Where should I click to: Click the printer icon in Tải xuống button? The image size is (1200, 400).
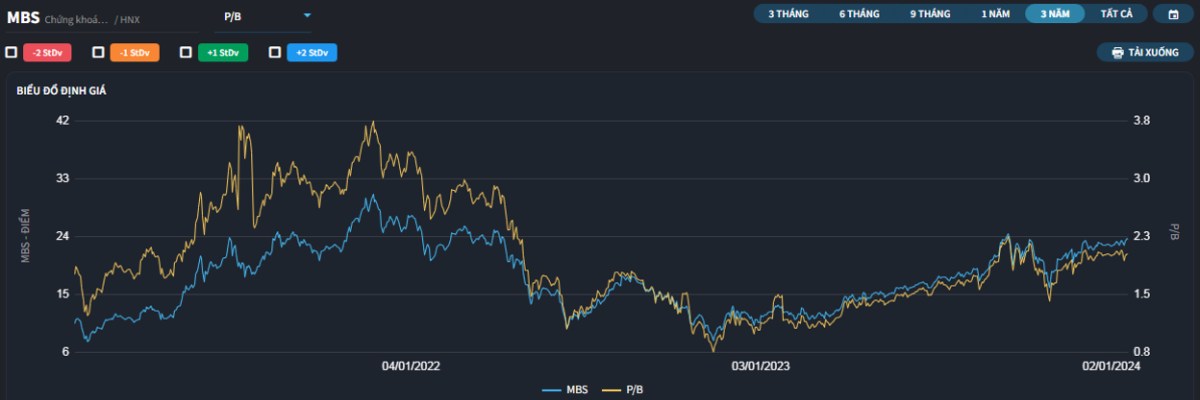pos(1118,52)
